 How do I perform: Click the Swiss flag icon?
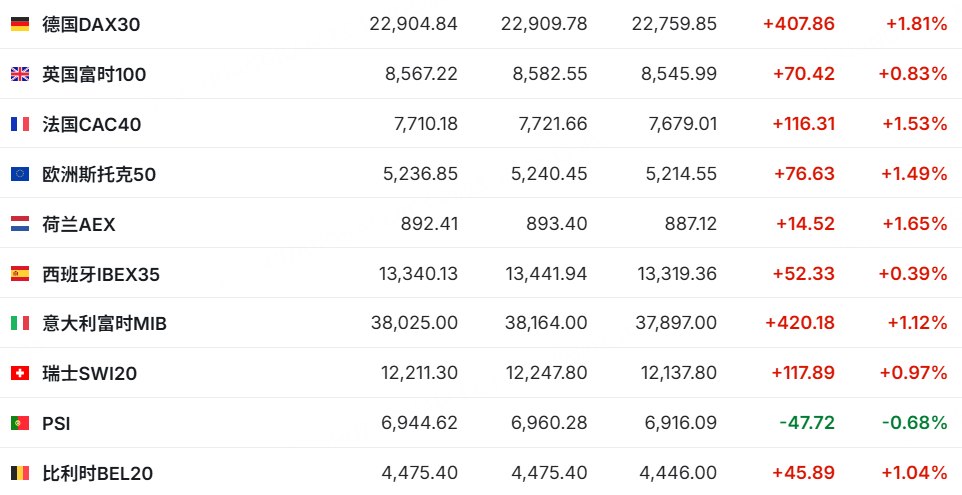(x=20, y=373)
